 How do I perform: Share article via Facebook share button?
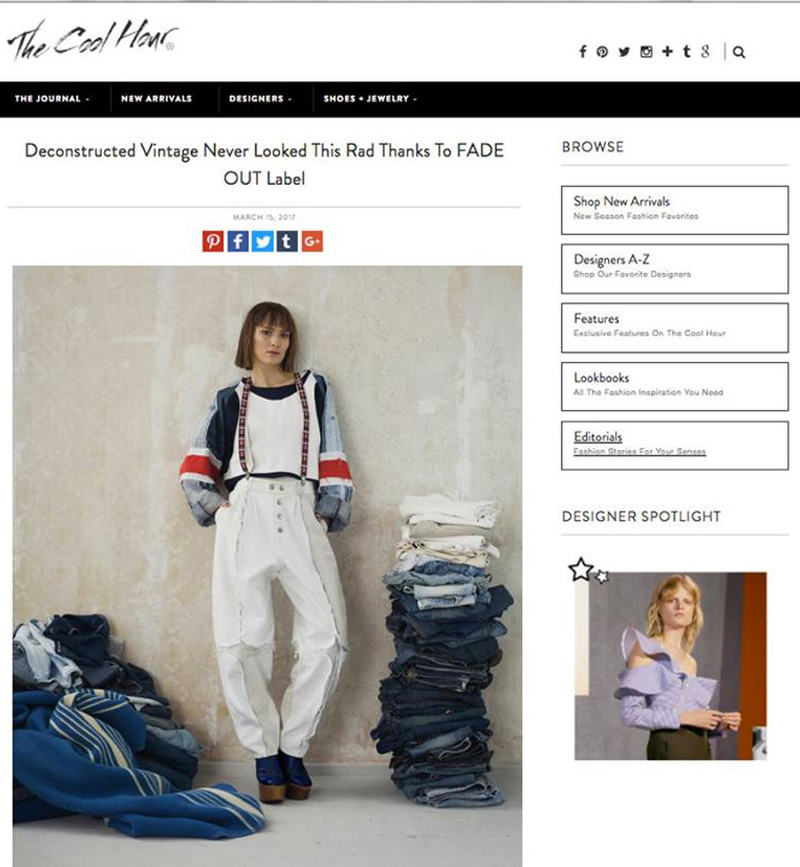[238, 241]
